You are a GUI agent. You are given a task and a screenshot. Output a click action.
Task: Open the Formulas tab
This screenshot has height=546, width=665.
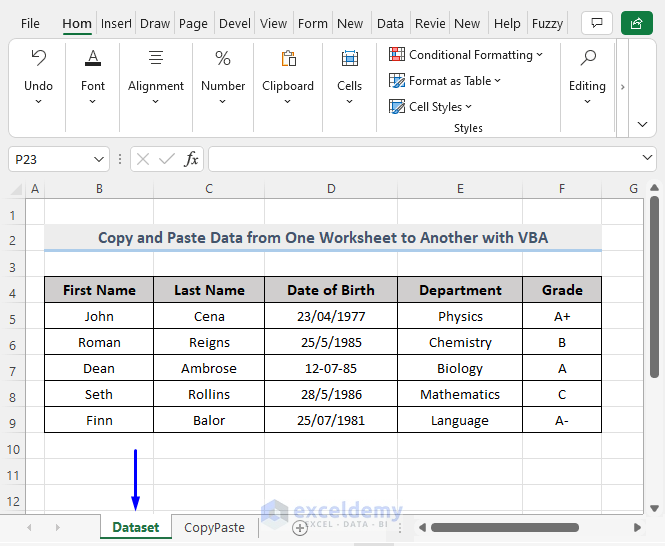click(x=313, y=23)
